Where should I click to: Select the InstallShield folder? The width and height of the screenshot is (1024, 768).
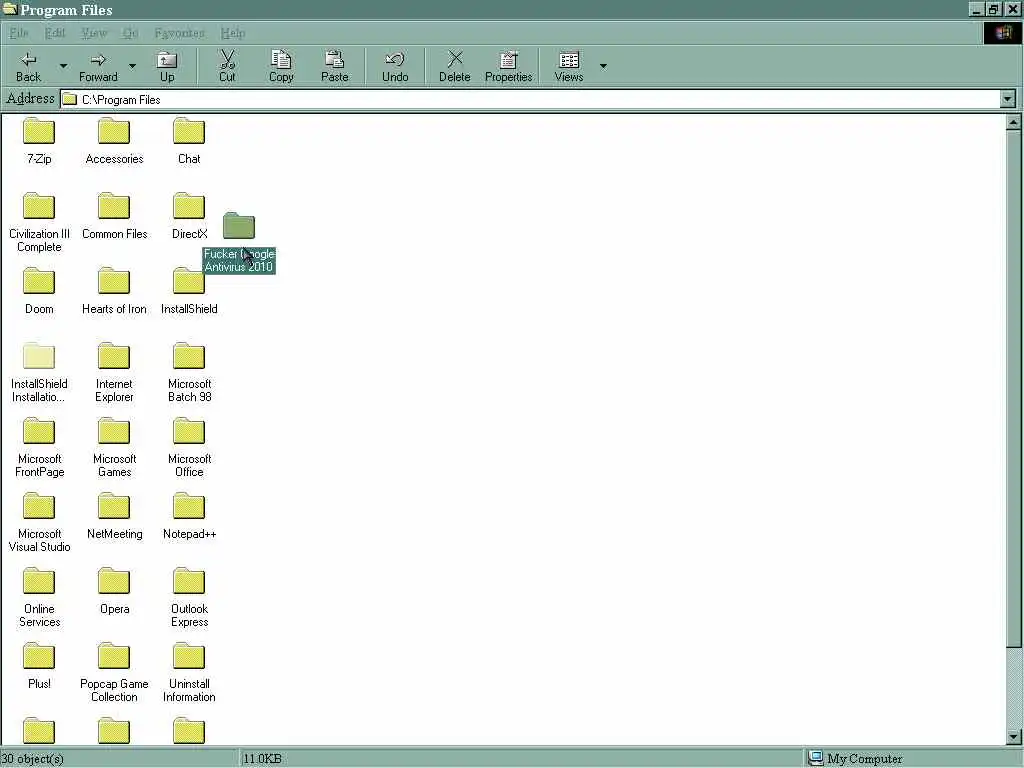tap(189, 291)
